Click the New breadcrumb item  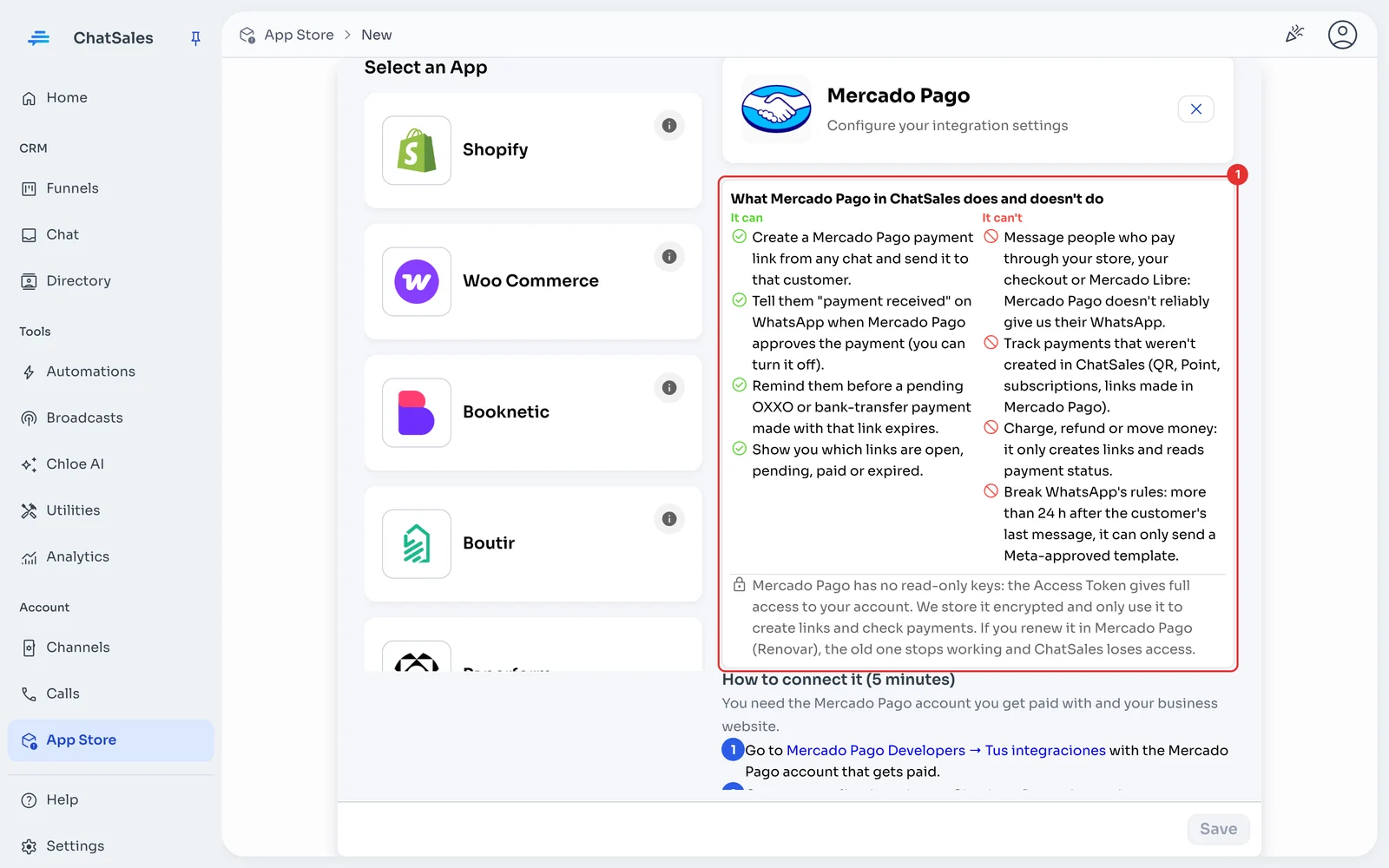tap(377, 35)
